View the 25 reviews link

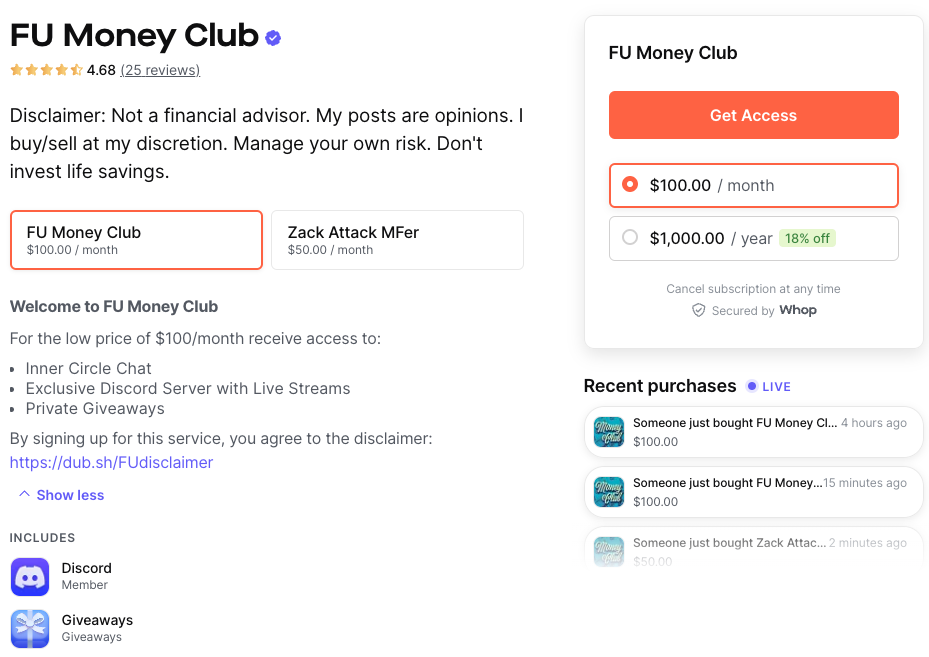(160, 70)
